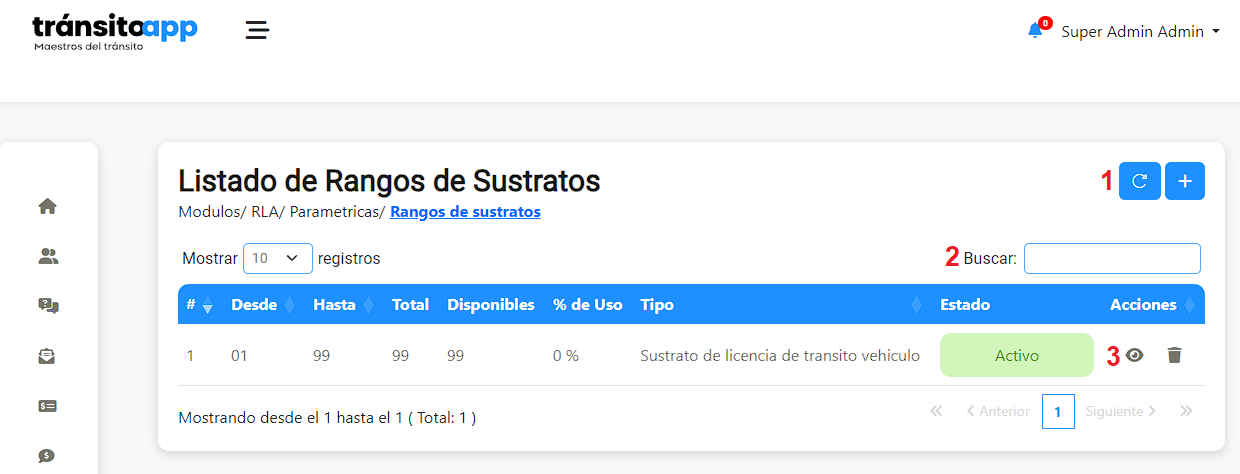Focus the Buscar search field
Viewport: 1240px width, 474px height.
(1112, 258)
